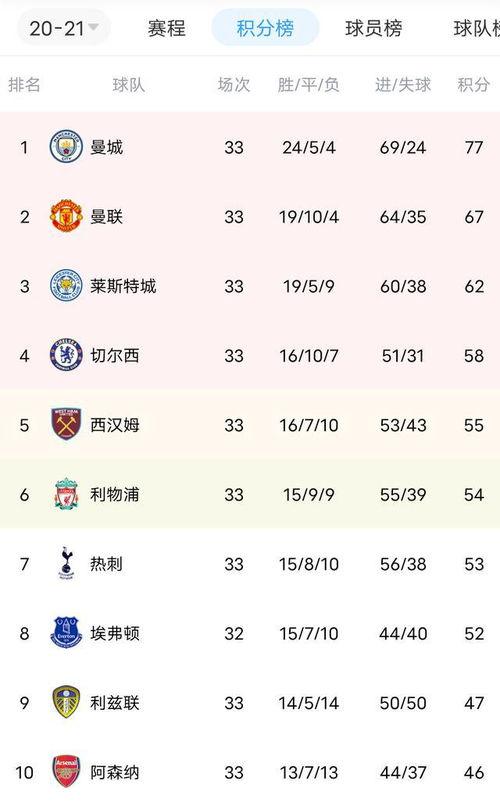500x802 pixels.
Task: Open the 莱斯特城 team name link
Action: [123, 286]
